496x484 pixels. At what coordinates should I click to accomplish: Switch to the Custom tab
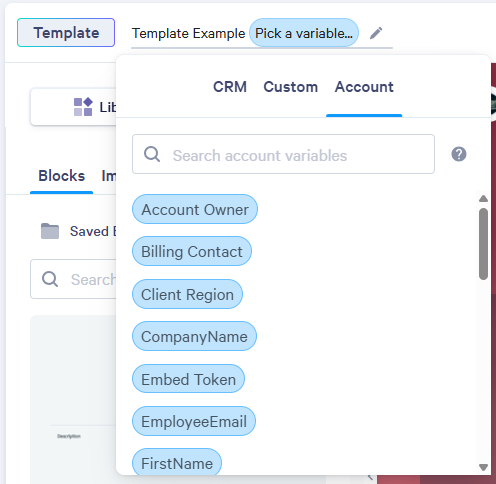tap(291, 87)
